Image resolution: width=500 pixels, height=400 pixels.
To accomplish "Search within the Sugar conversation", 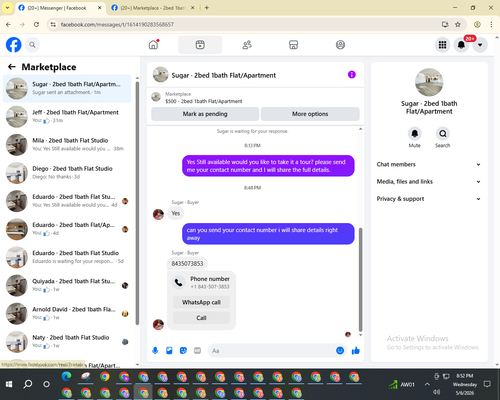I will pos(443,134).
